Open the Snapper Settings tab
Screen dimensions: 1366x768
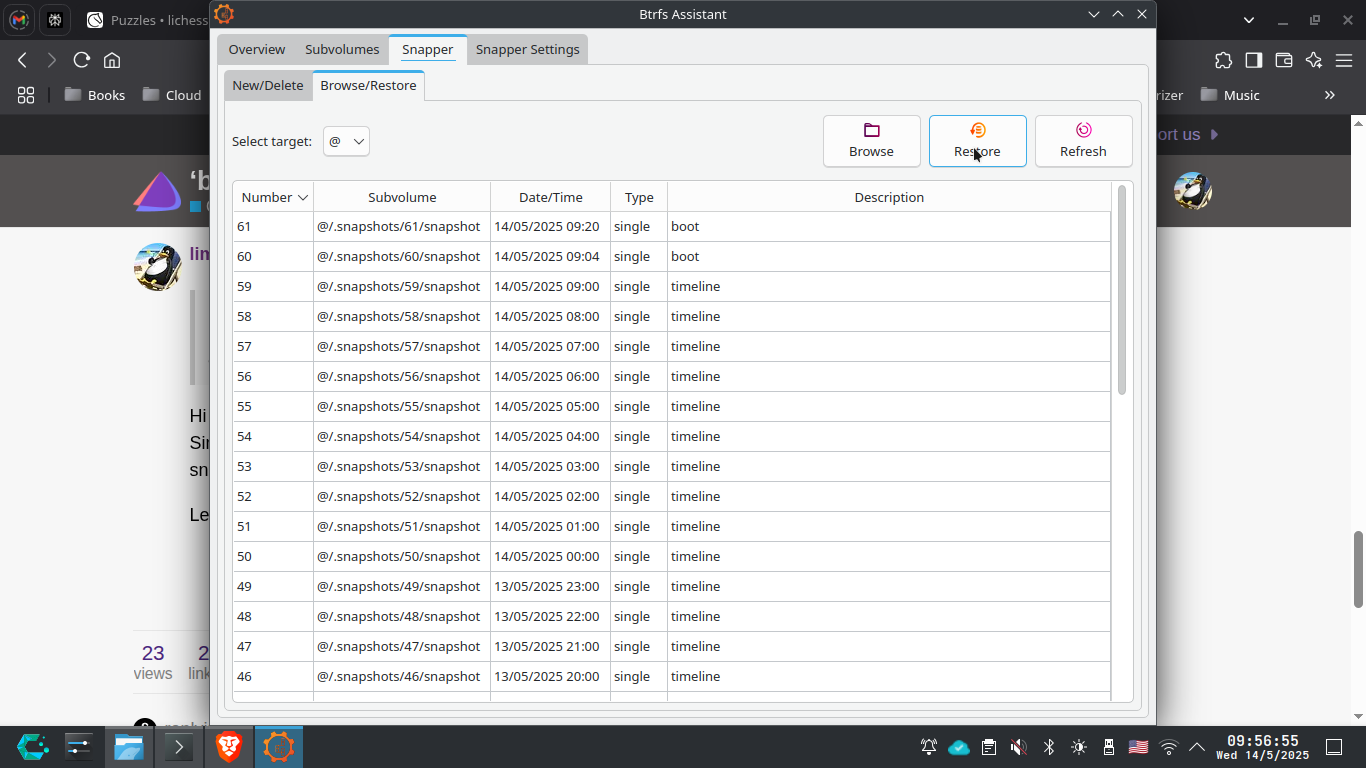(527, 49)
